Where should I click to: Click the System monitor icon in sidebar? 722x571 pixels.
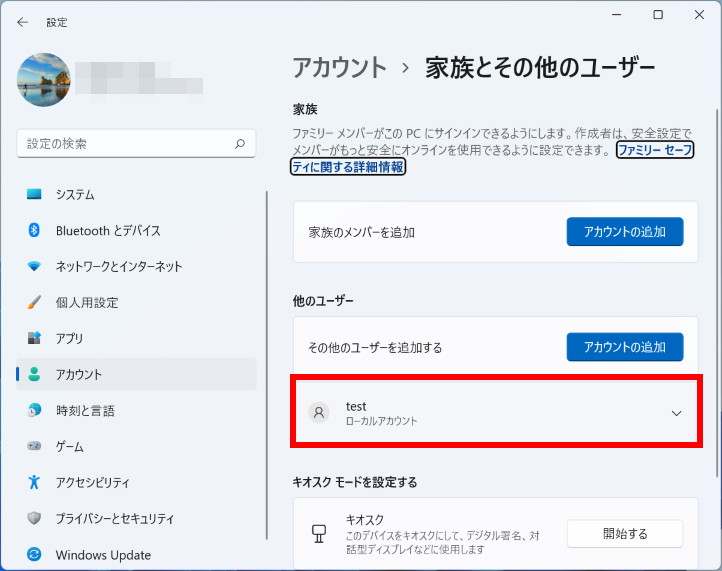coord(34,194)
